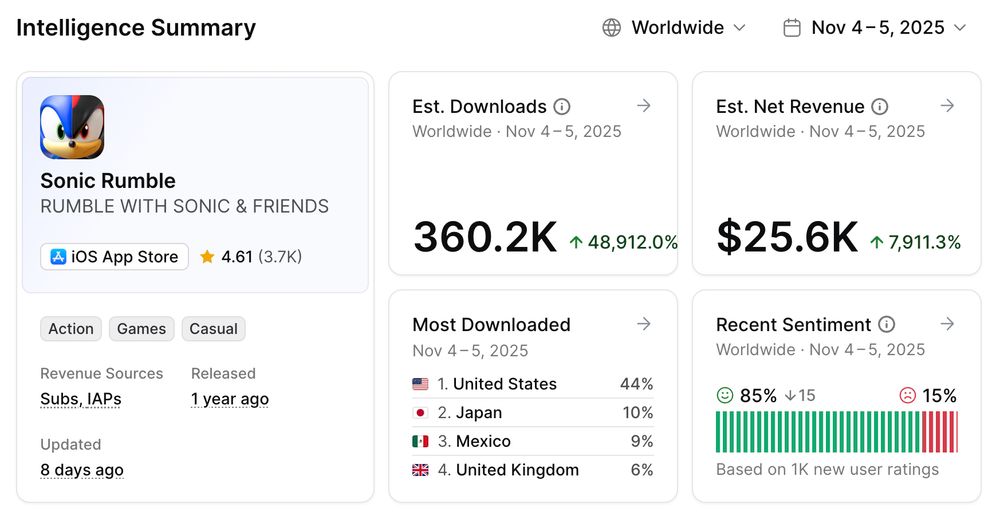1000x519 pixels.
Task: Click the iOS App Store badge
Action: pyautogui.click(x=114, y=257)
